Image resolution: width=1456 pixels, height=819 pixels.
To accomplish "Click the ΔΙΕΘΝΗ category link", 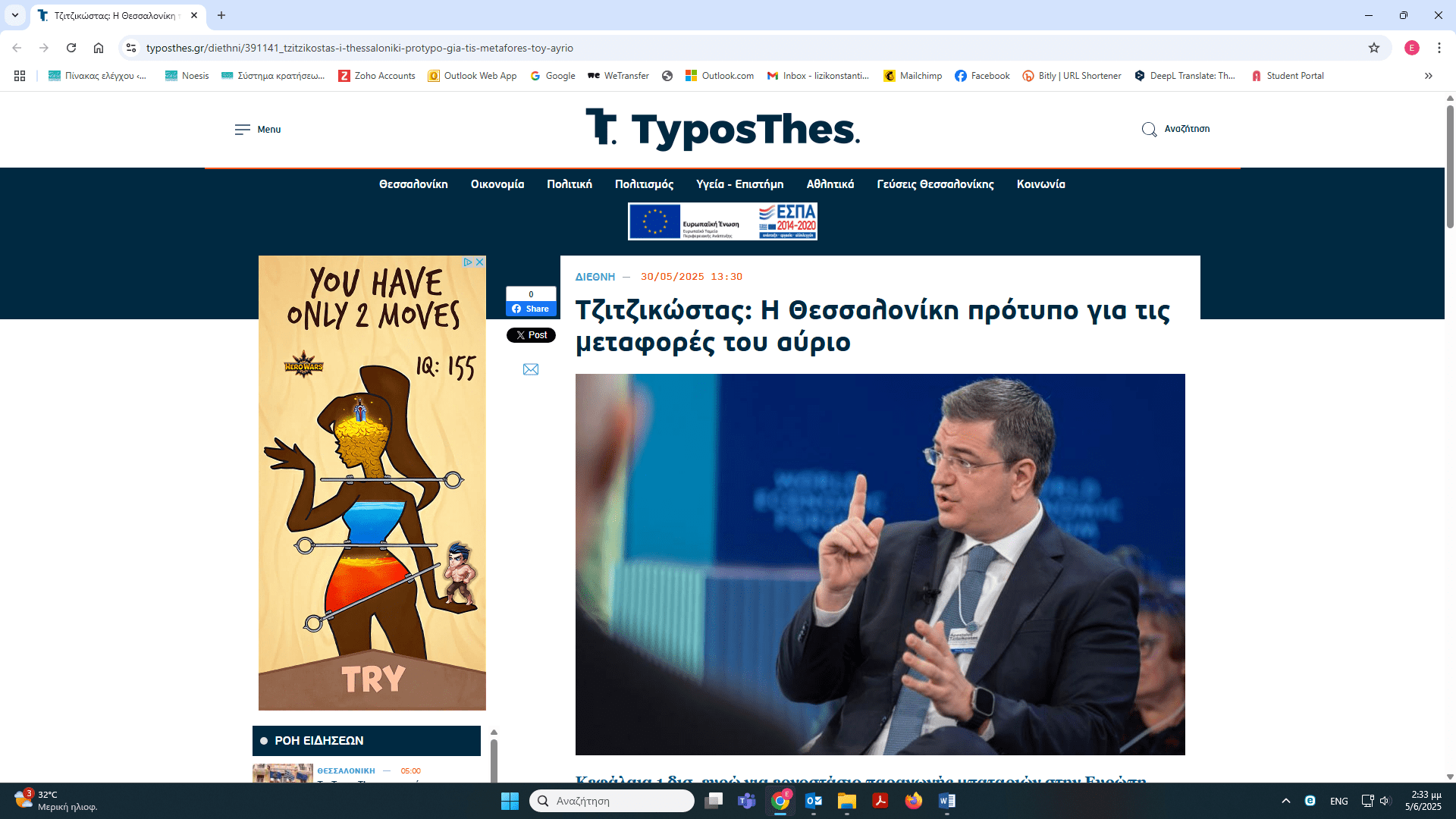I will pos(595,277).
